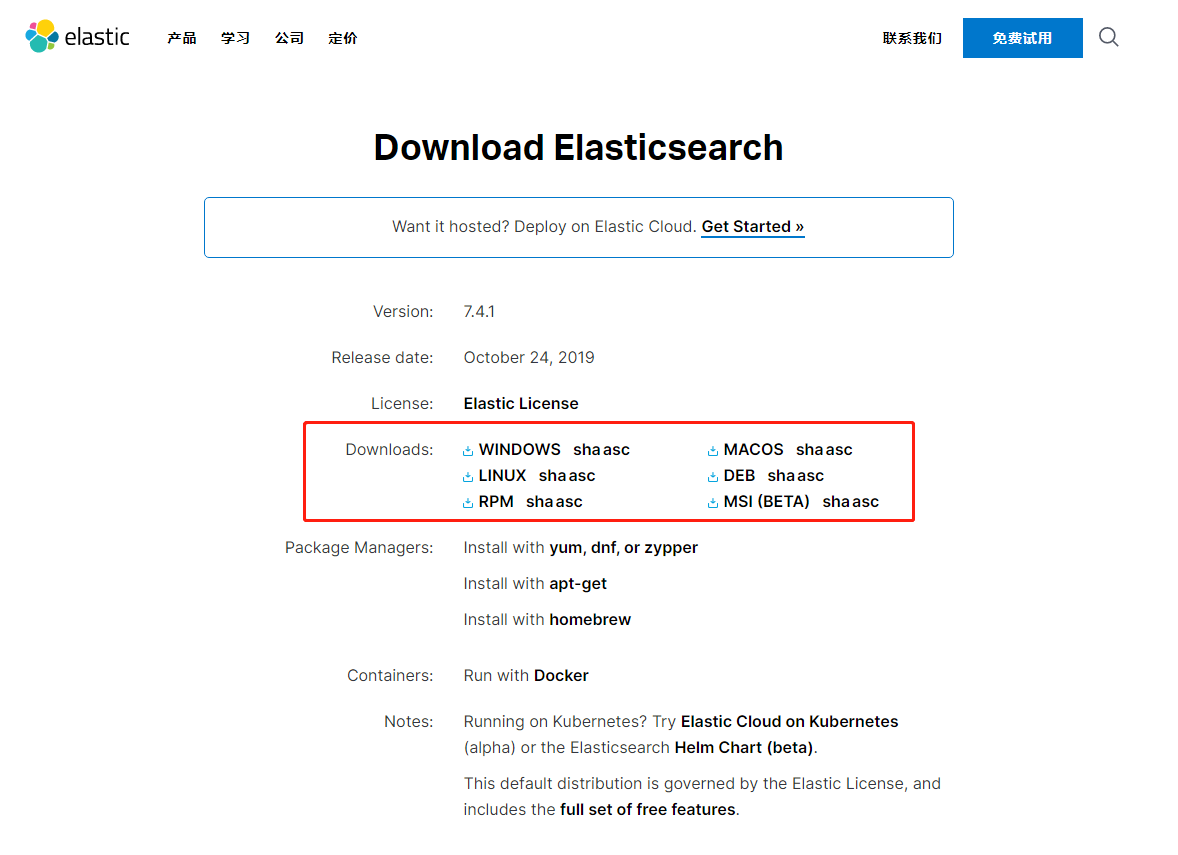Click the asc link next to MACOS
The width and height of the screenshot is (1178, 855).
coord(839,450)
